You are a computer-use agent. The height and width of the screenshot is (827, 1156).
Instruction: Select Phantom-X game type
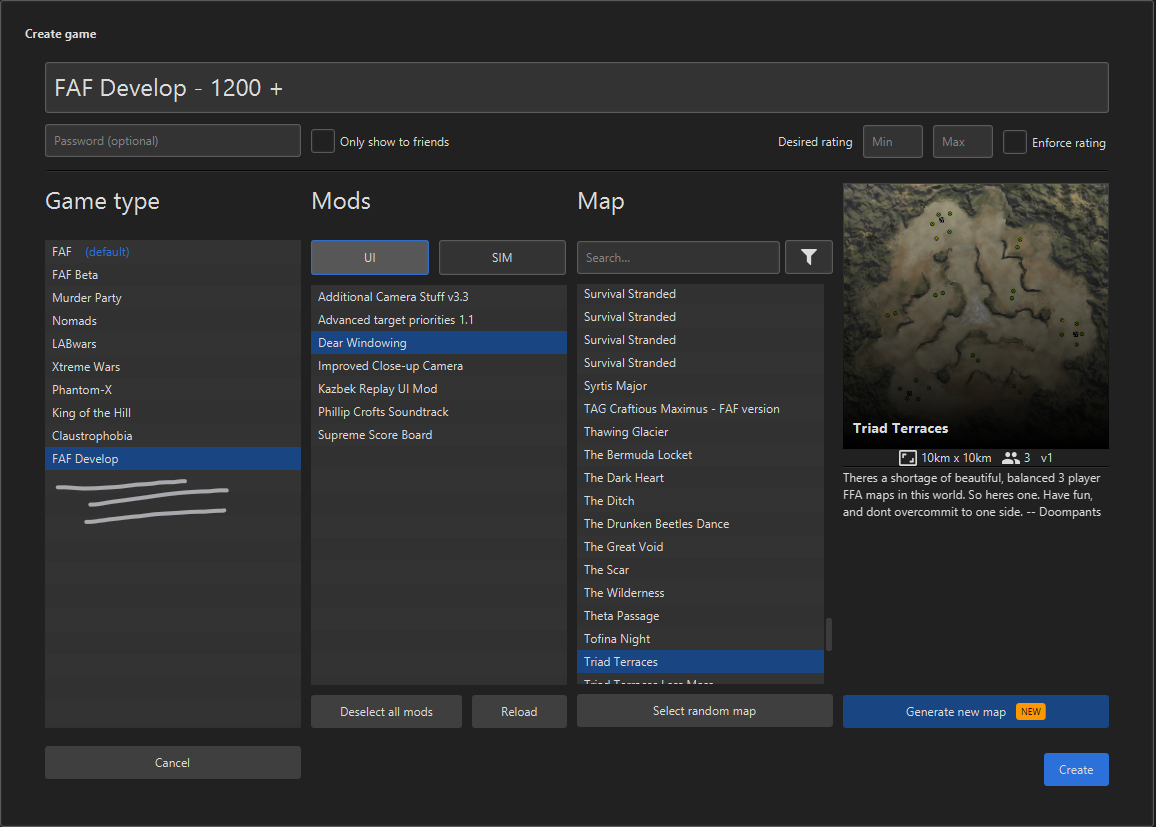(173, 389)
